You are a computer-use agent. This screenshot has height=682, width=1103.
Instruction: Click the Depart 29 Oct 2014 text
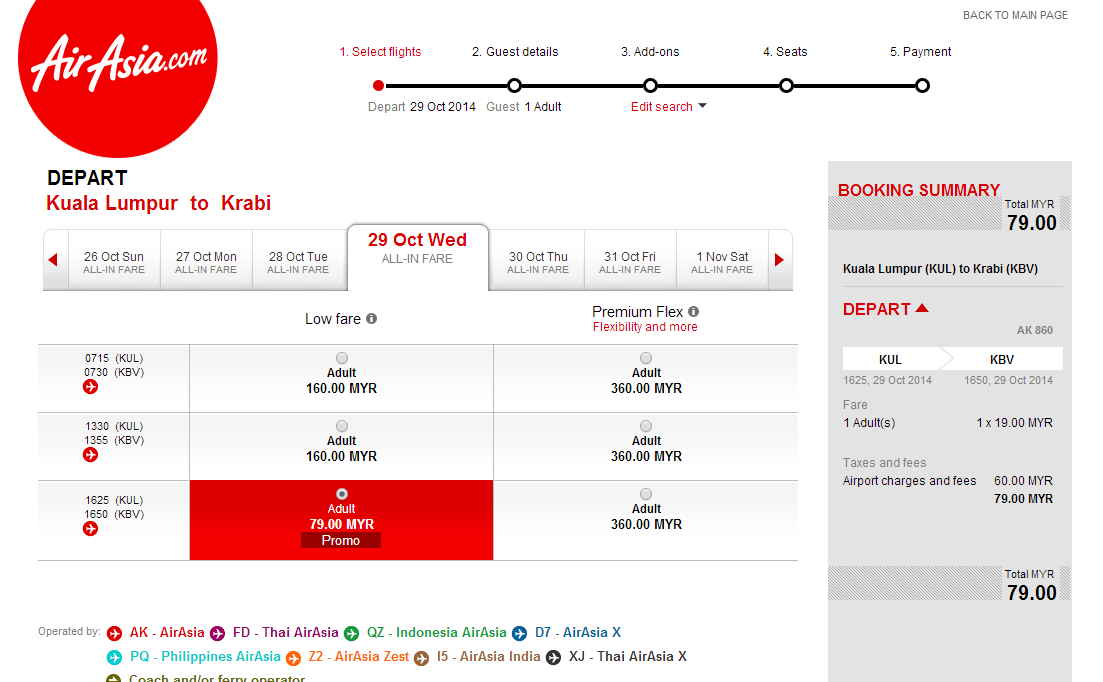422,107
